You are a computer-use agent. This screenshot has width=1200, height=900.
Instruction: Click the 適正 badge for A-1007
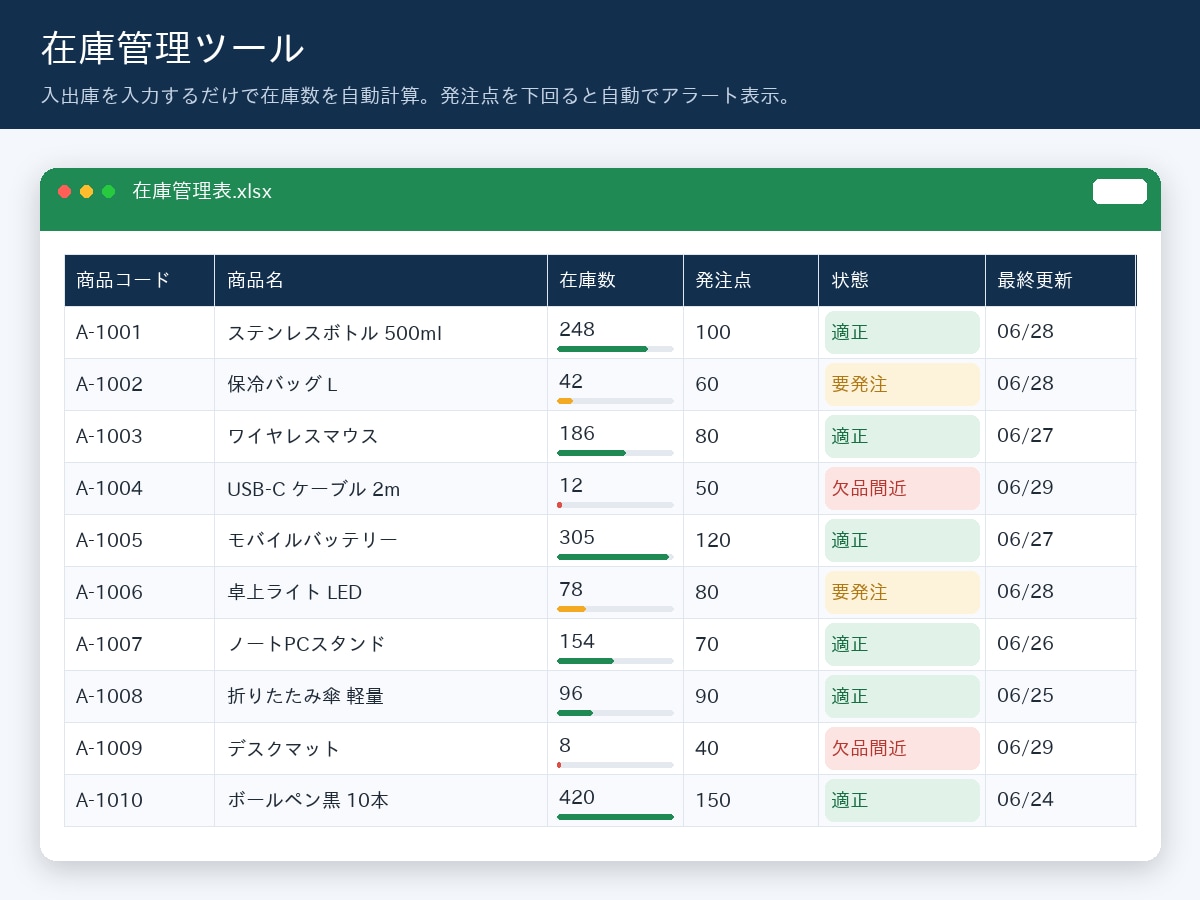(x=902, y=645)
